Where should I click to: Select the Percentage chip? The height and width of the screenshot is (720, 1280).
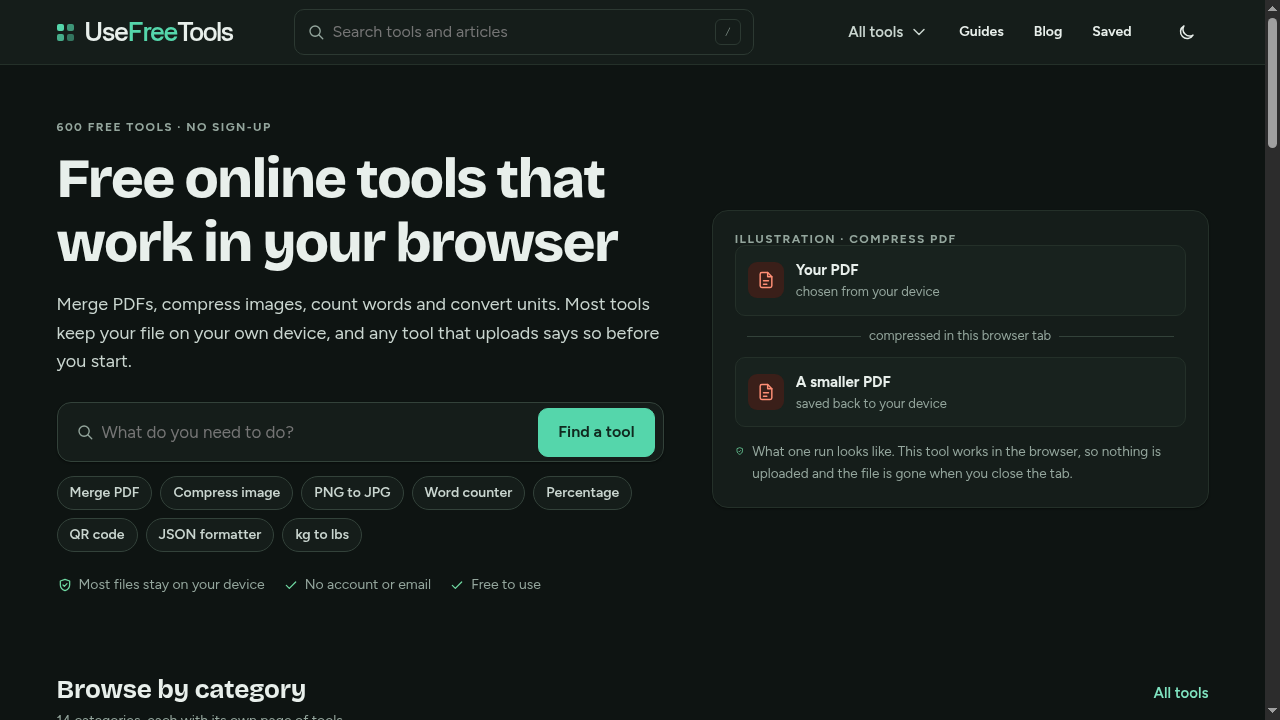coord(582,493)
